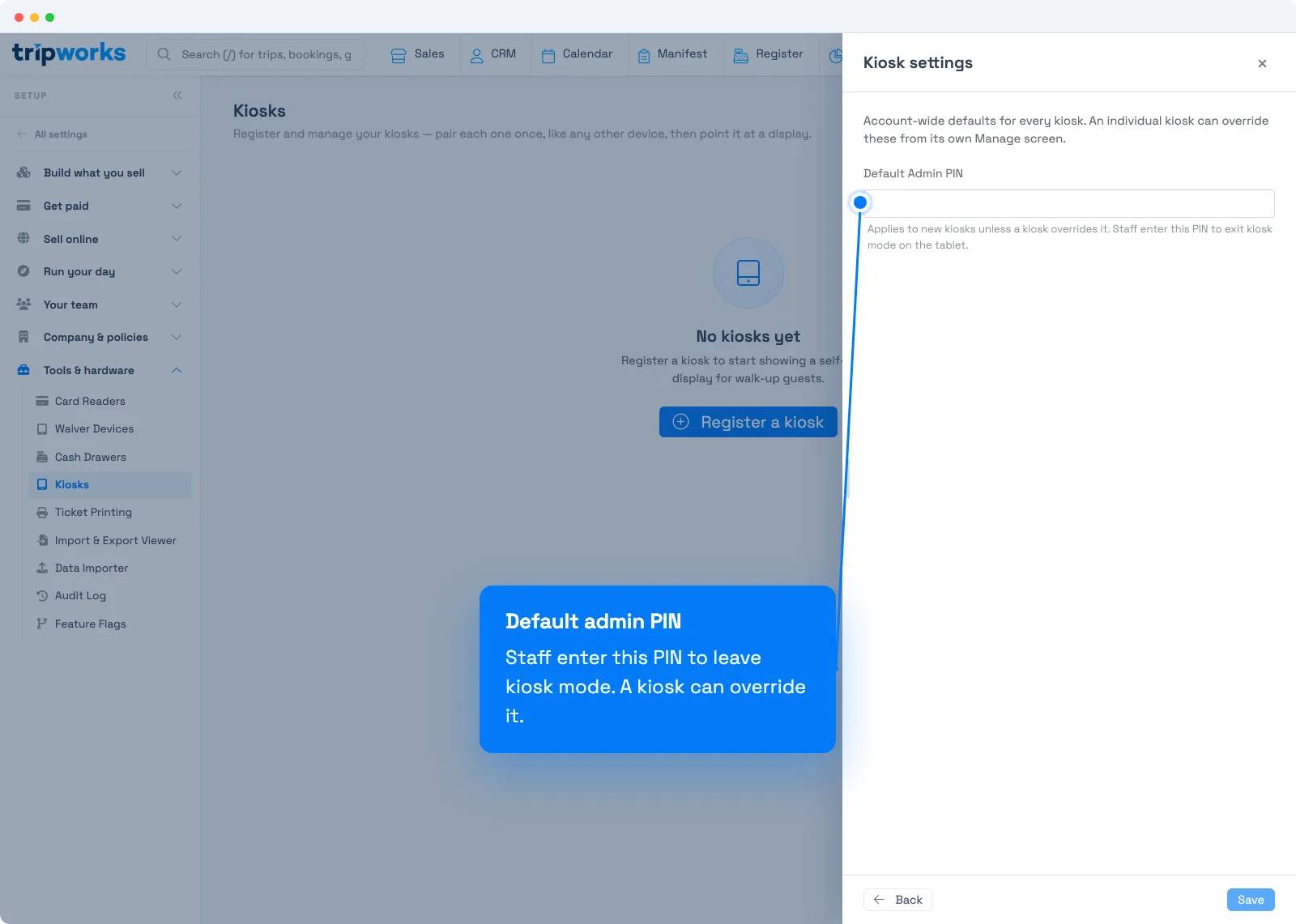The width and height of the screenshot is (1296, 924).
Task: Click the Audit Log history icon
Action: coord(42,595)
